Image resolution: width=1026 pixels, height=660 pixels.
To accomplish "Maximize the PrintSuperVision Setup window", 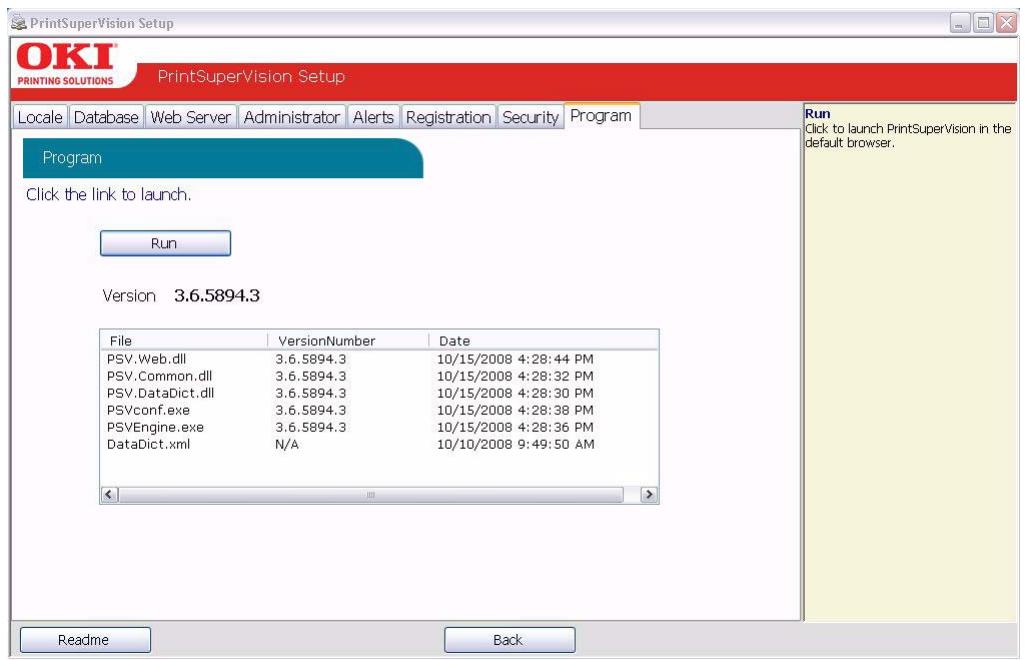I will click(x=983, y=24).
